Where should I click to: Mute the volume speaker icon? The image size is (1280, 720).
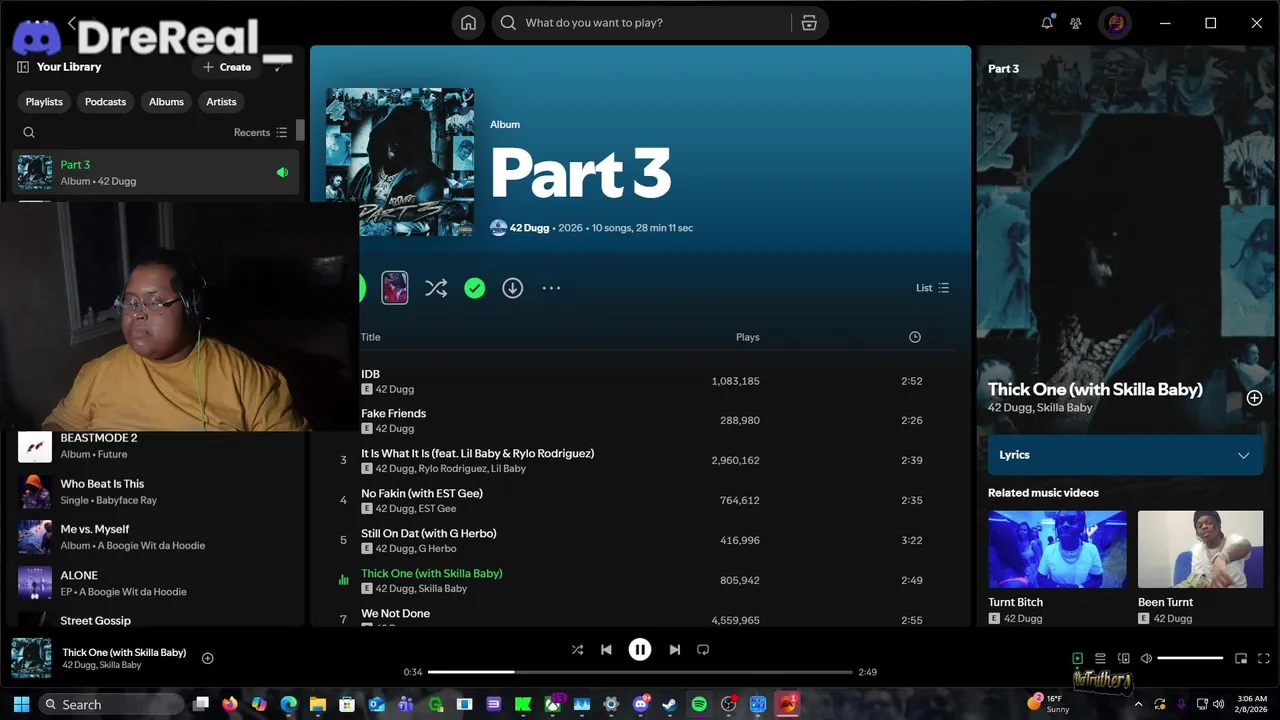1146,658
